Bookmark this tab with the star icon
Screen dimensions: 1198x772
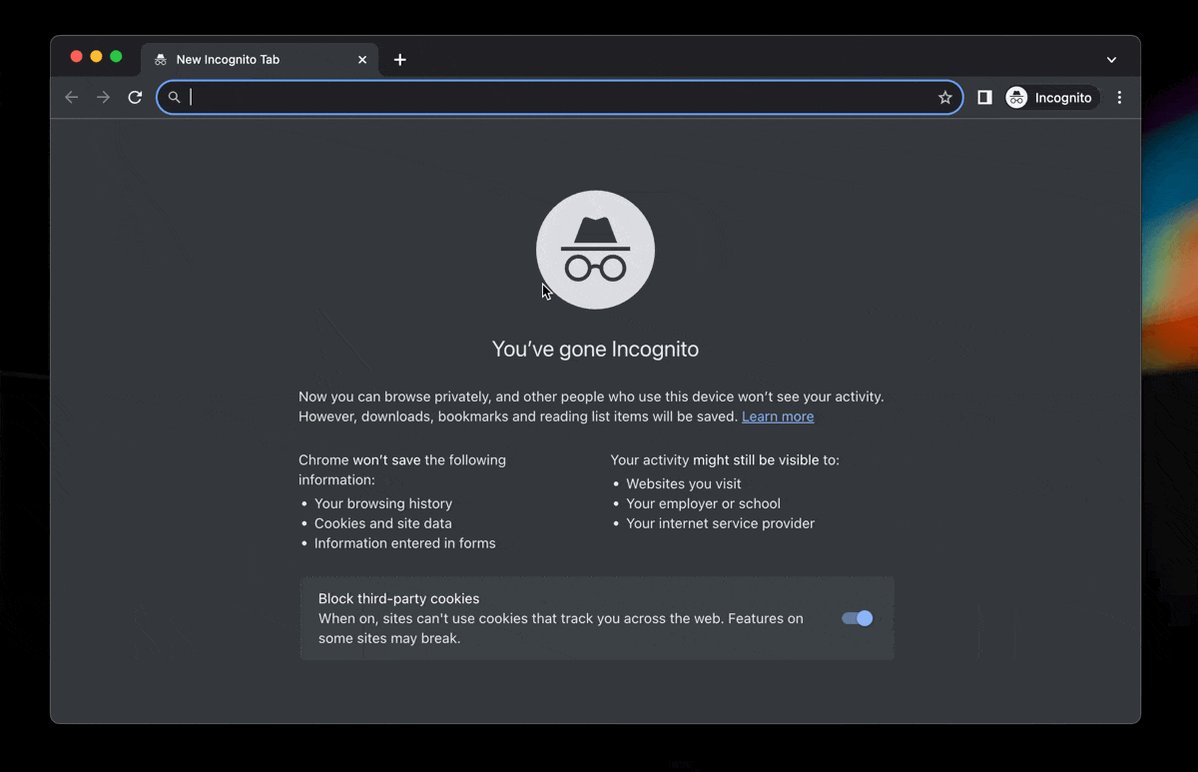point(945,97)
